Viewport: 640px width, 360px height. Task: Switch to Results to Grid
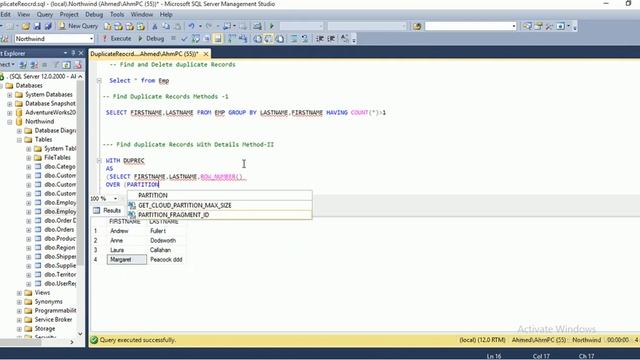pyautogui.click(x=269, y=39)
